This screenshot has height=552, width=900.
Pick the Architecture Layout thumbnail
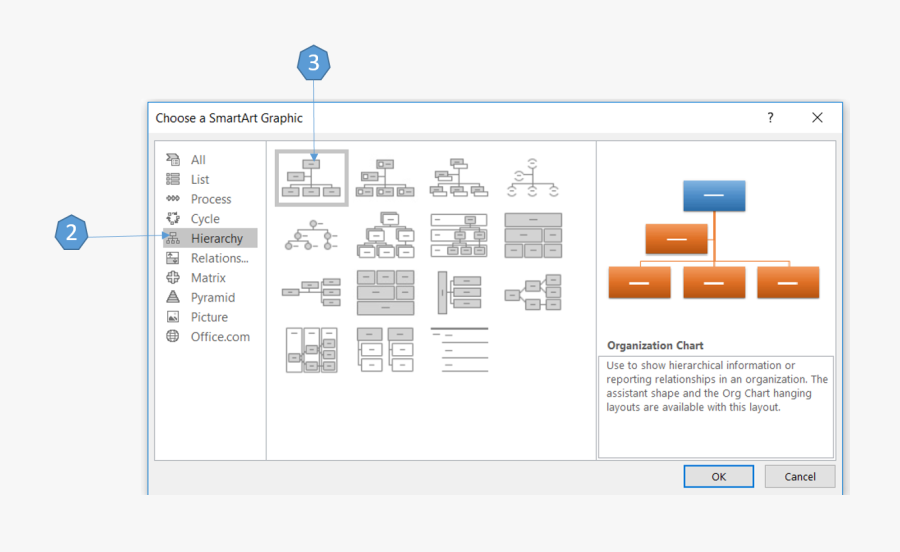click(x=385, y=292)
